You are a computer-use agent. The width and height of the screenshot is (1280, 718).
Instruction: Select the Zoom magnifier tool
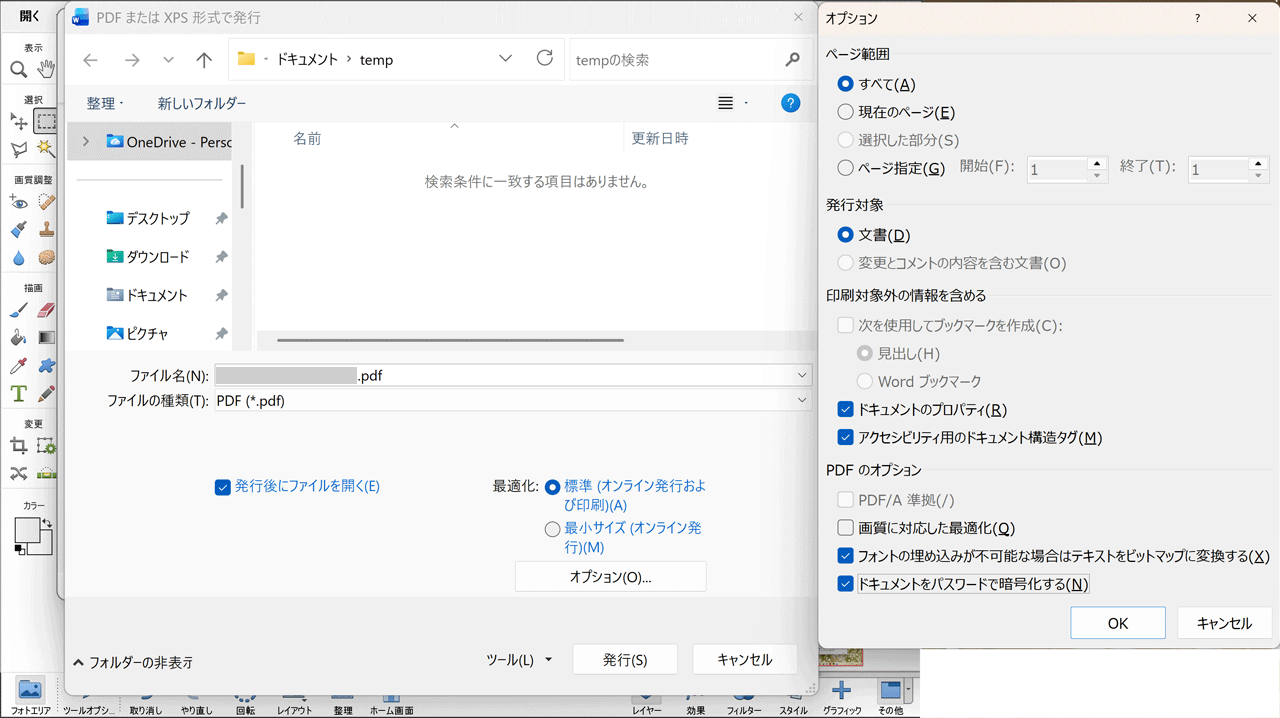pos(18,69)
